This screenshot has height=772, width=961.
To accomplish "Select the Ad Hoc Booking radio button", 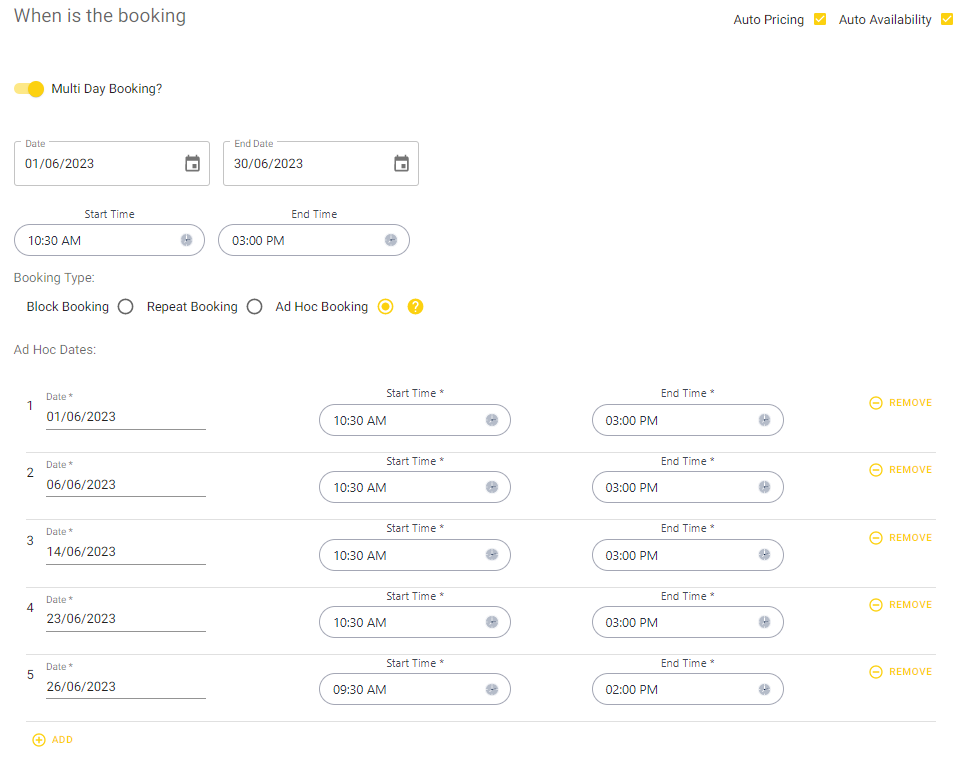I will click(x=386, y=306).
